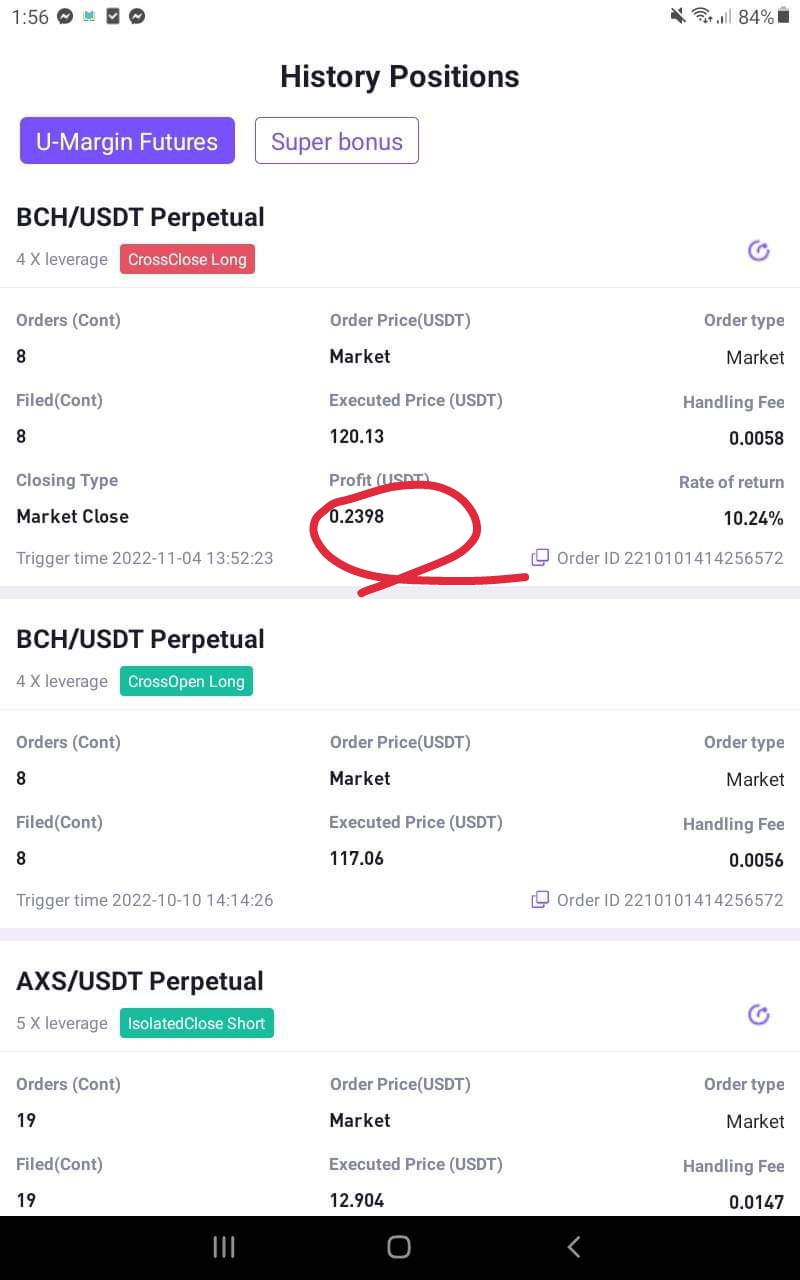Copy Order ID of CrossOpen Long order
This screenshot has height=1280, width=800.
540,899
